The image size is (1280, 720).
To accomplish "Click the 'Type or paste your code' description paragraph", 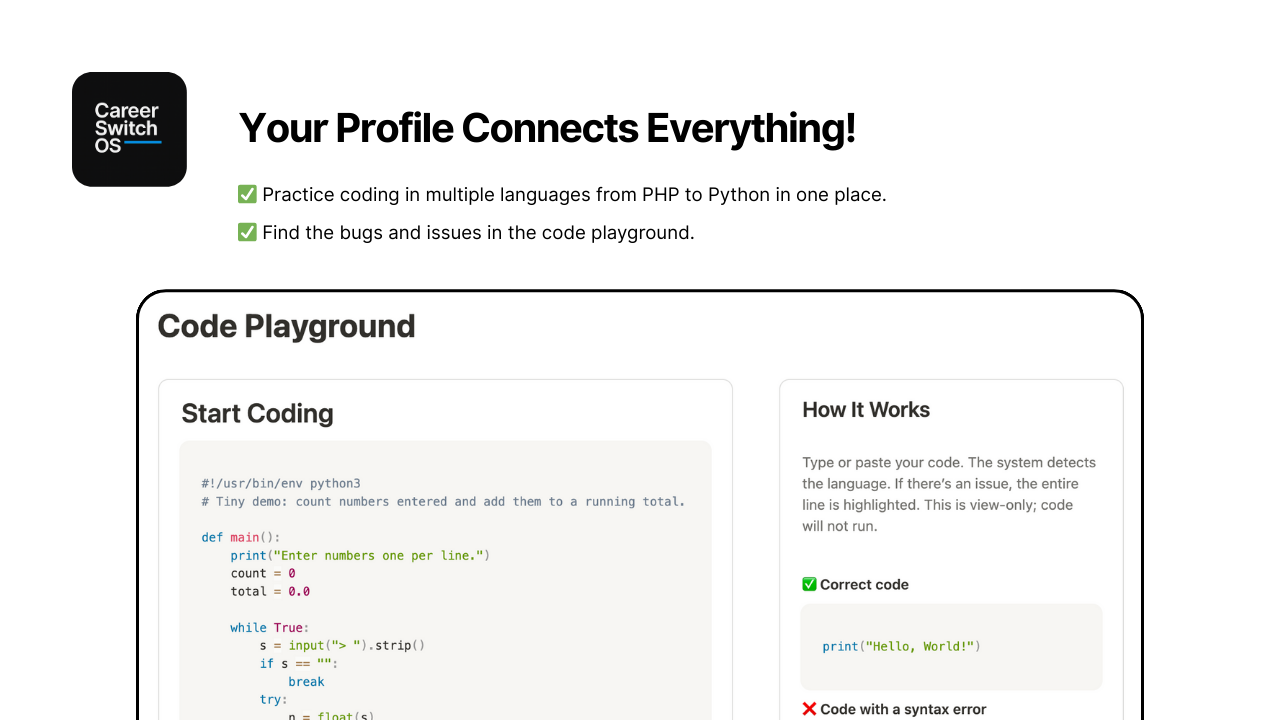I will click(949, 494).
